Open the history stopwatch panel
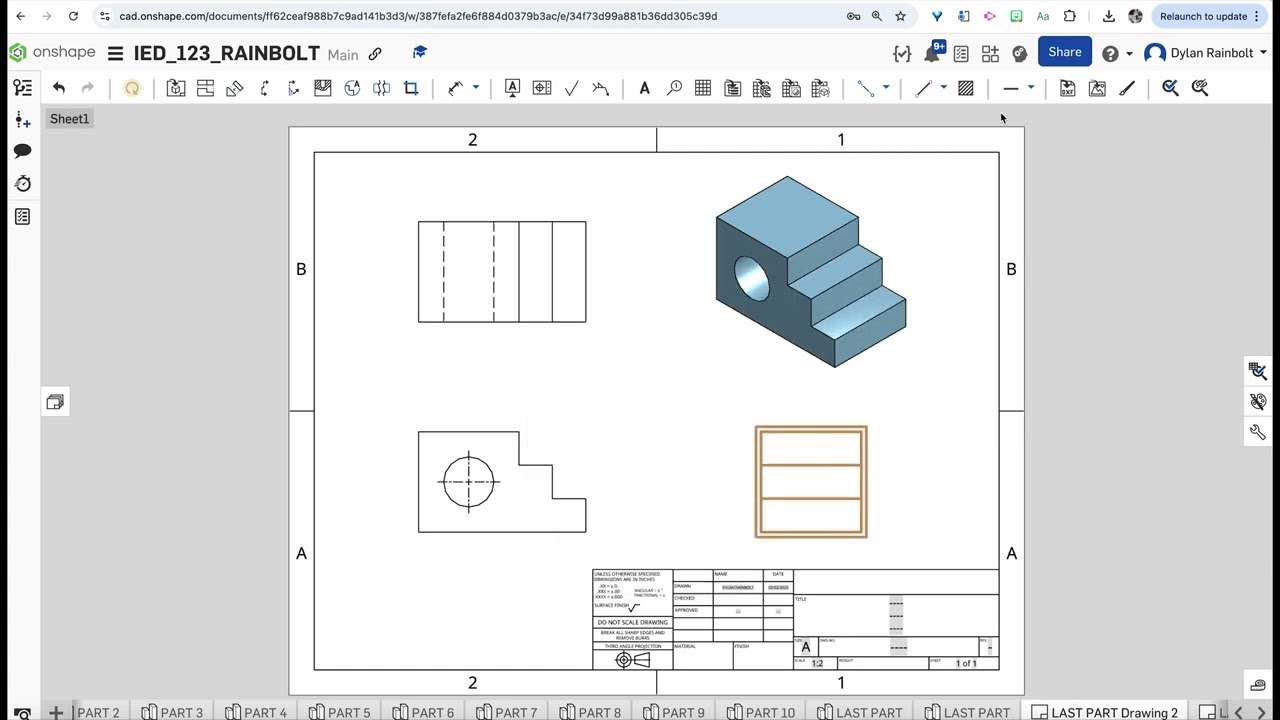Viewport: 1280px width, 720px height. click(x=22, y=184)
